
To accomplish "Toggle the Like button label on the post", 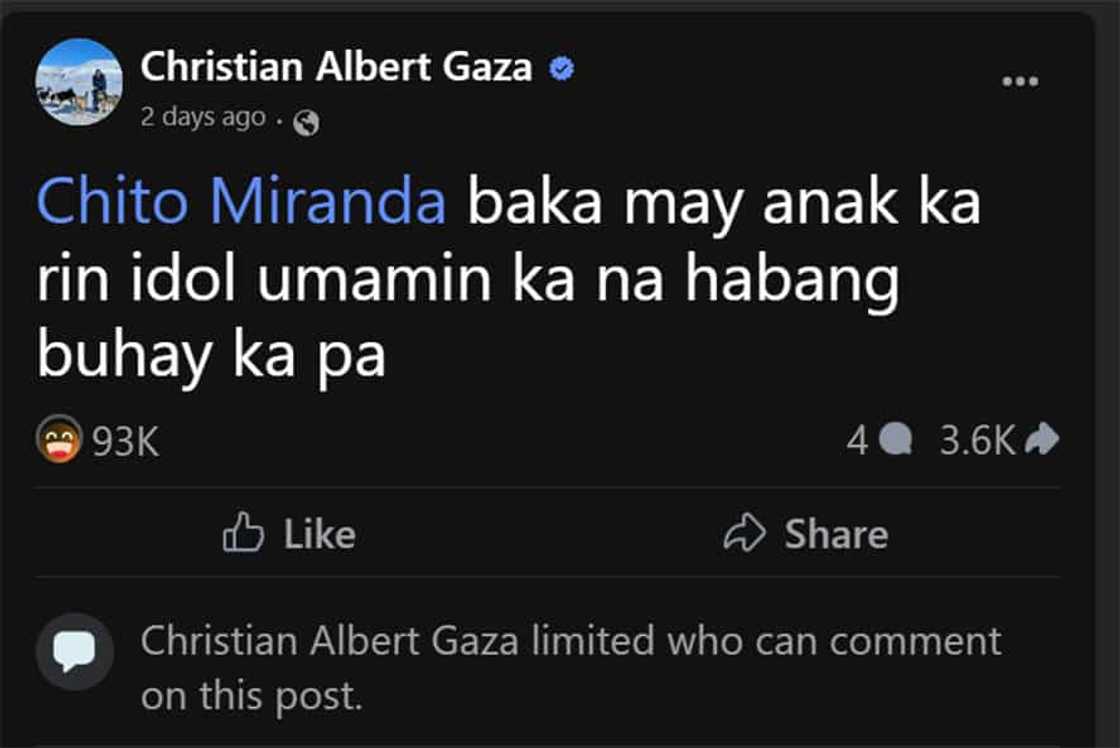I will tap(319, 534).
